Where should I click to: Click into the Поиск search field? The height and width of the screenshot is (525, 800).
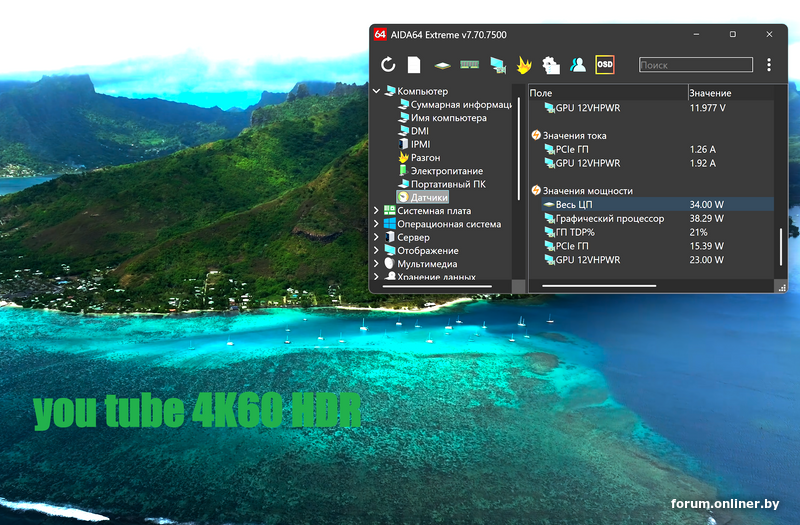pos(696,65)
